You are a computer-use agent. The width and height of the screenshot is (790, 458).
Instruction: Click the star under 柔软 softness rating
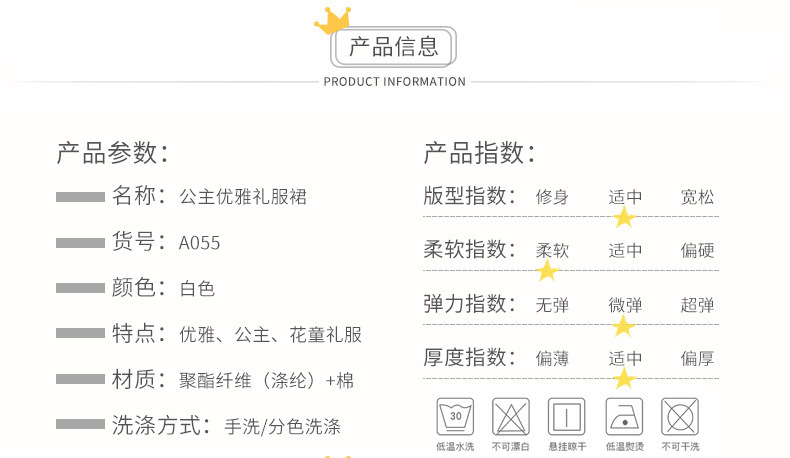pyautogui.click(x=547, y=271)
